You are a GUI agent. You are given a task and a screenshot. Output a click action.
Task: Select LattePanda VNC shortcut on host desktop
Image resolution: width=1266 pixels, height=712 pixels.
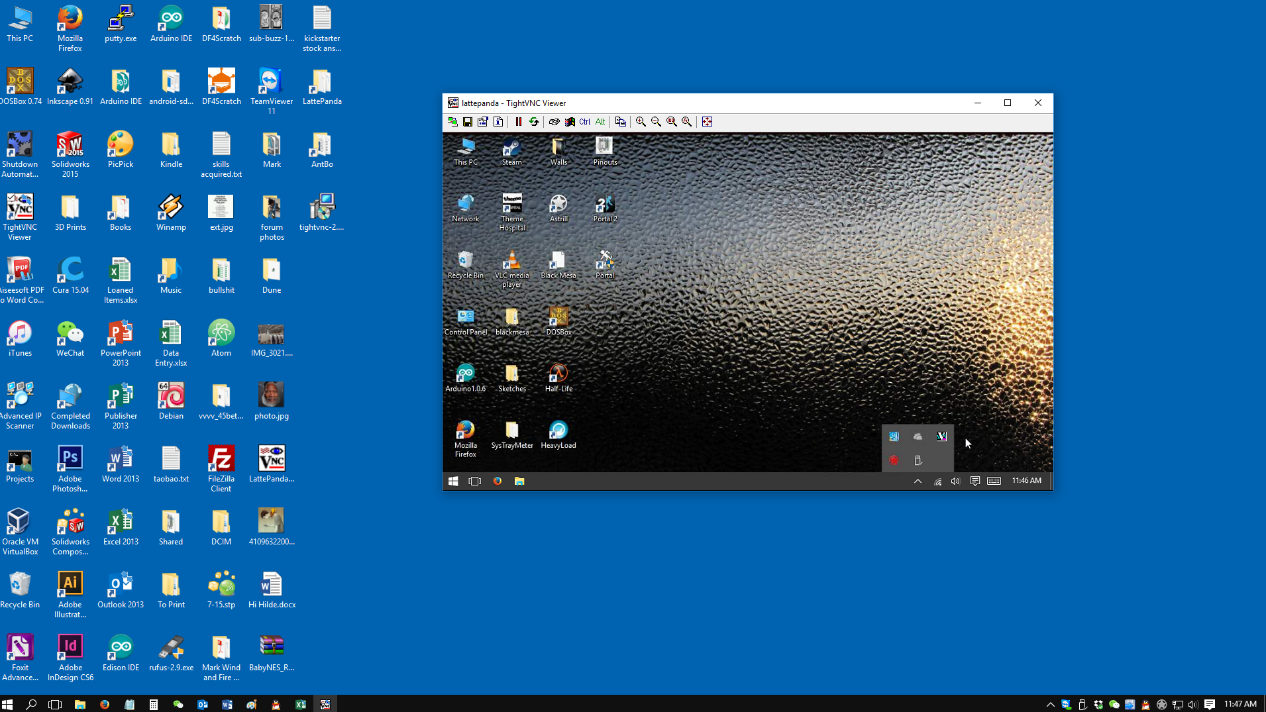271,464
